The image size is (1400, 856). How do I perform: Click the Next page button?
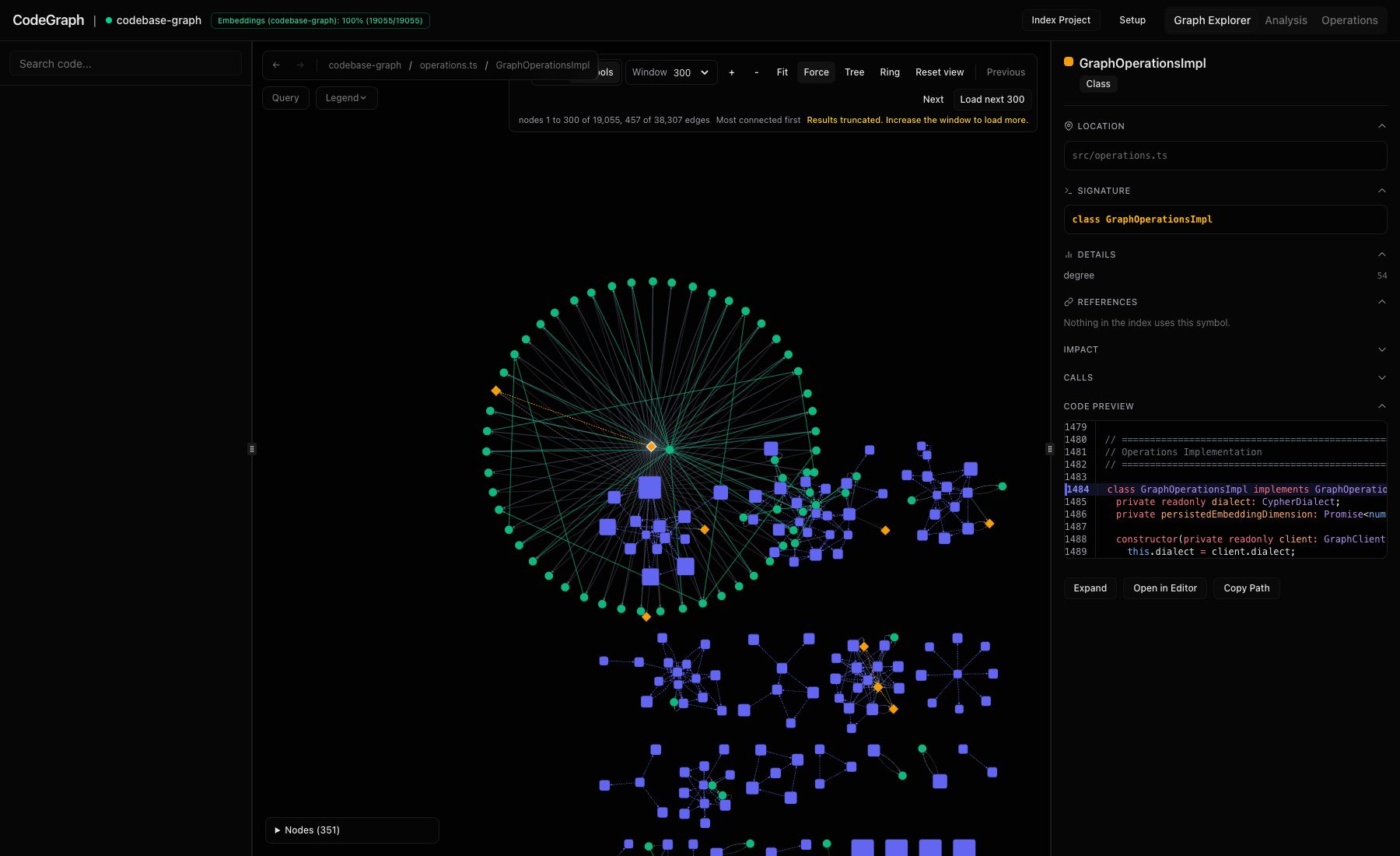click(x=933, y=100)
